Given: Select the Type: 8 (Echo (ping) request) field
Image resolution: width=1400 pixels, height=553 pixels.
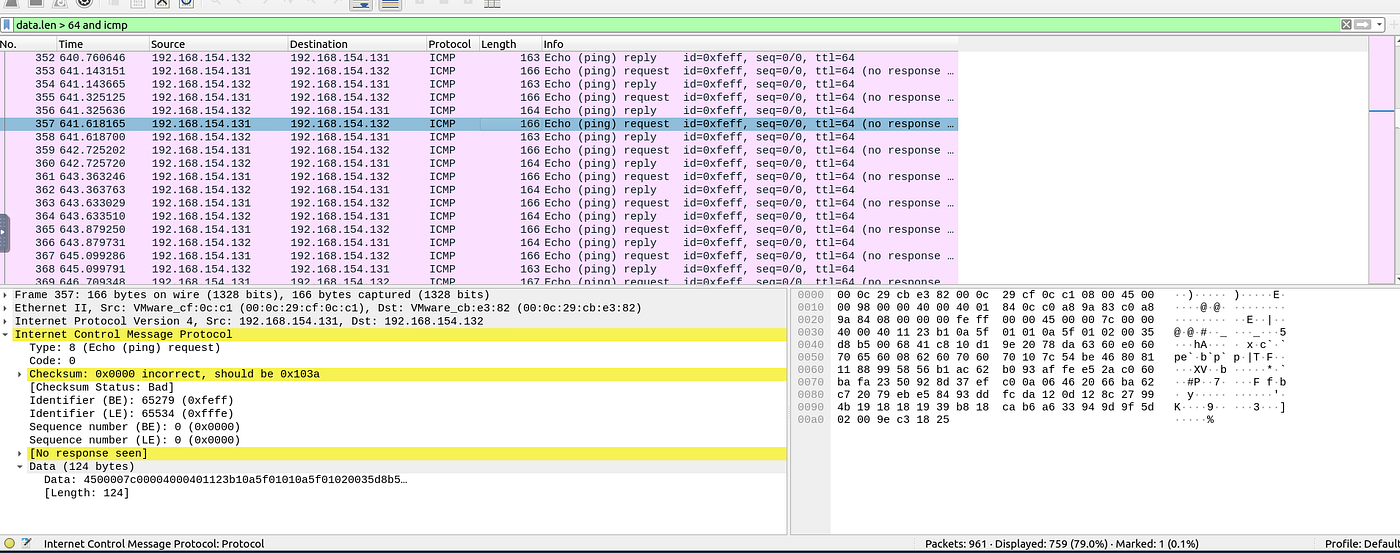Looking at the screenshot, I should tap(125, 348).
